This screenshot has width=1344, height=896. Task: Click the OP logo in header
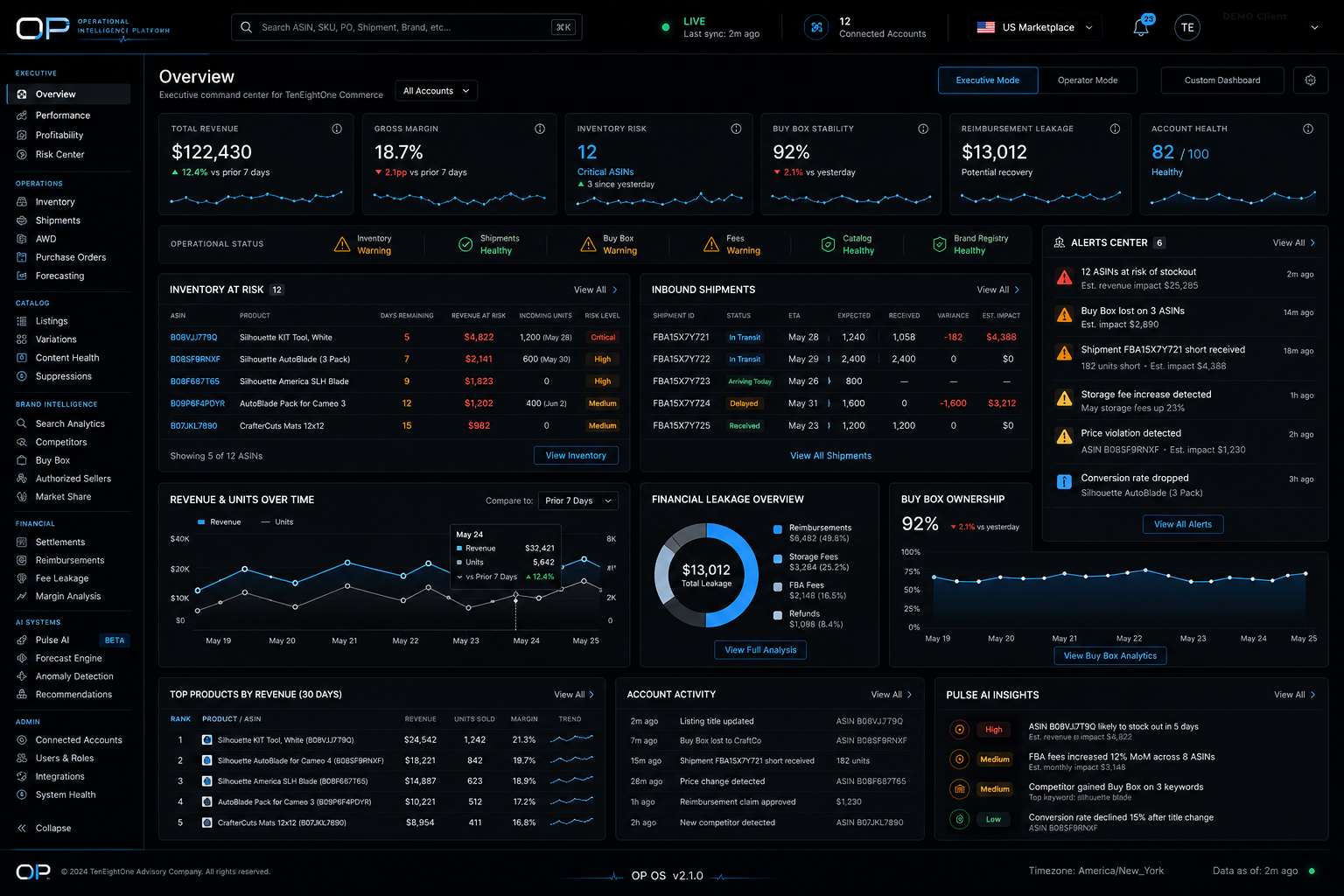[x=43, y=28]
